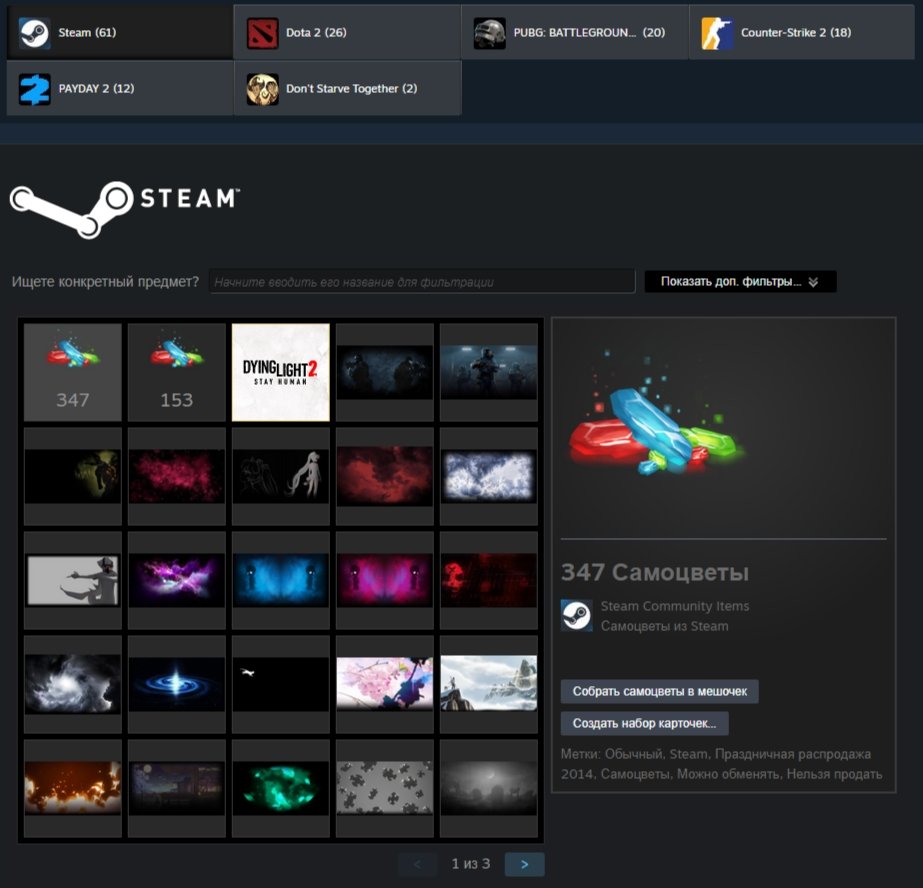Click the pack gems into sack button
923x888 pixels.
point(659,692)
